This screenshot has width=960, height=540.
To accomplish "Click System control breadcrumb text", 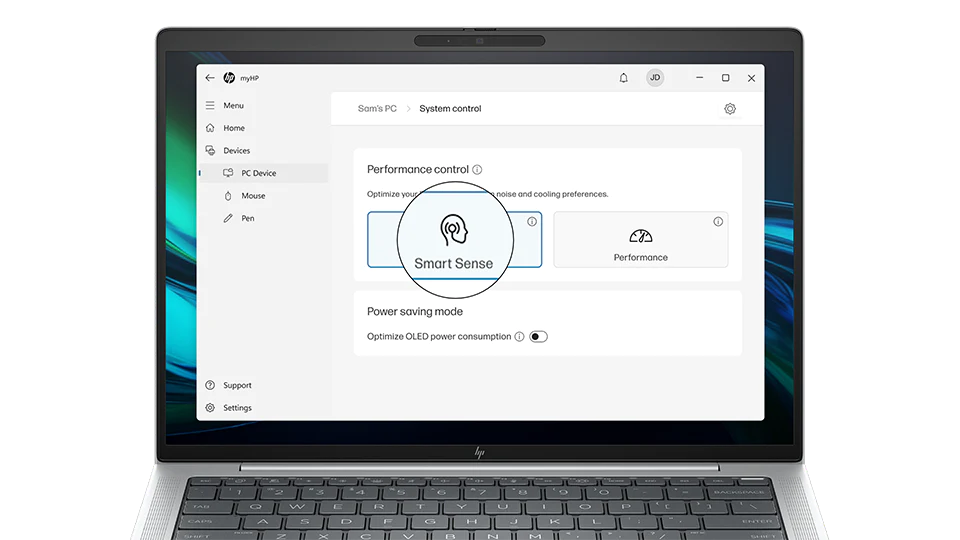I will click(450, 108).
